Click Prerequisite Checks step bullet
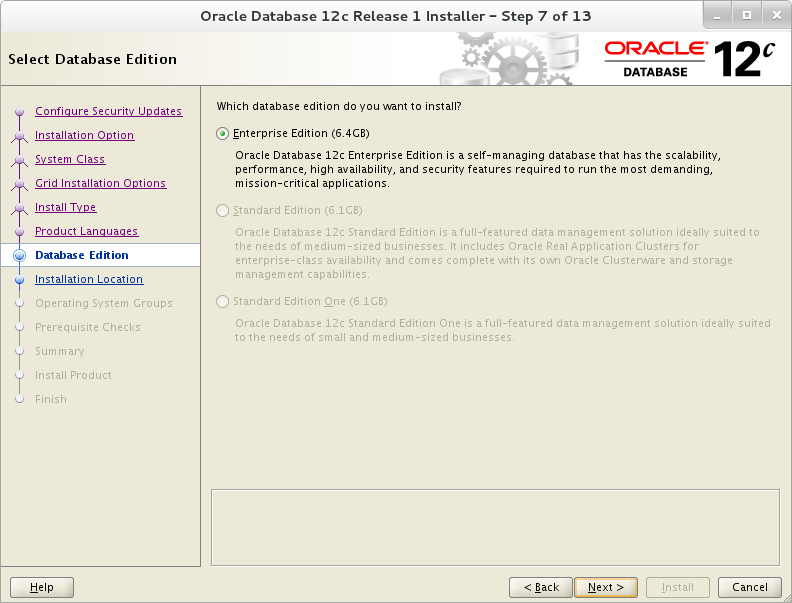 tap(20, 327)
